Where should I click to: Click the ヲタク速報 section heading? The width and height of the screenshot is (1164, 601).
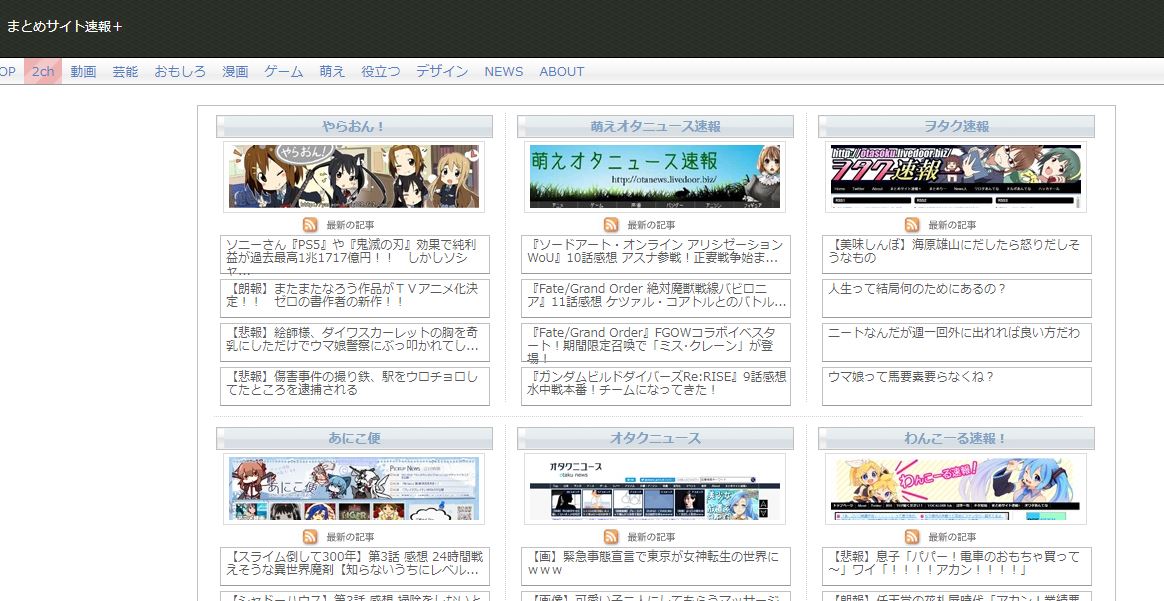956,126
